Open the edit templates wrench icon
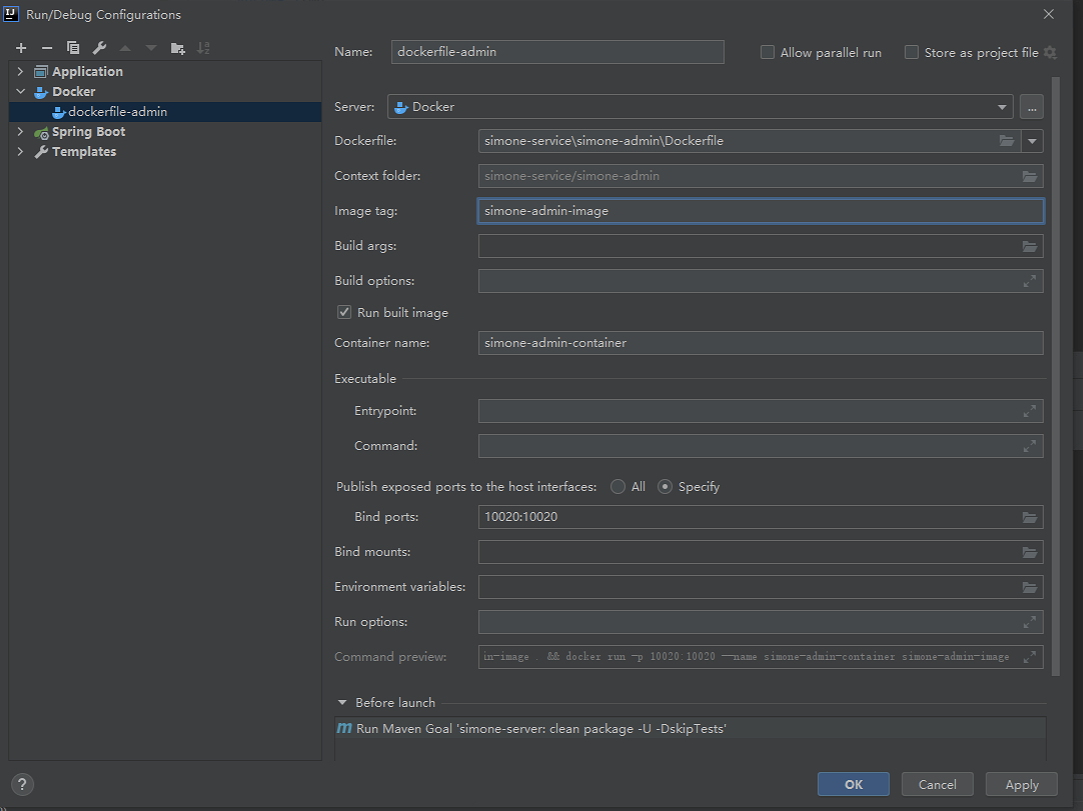Viewport: 1083px width, 811px height. click(99, 48)
